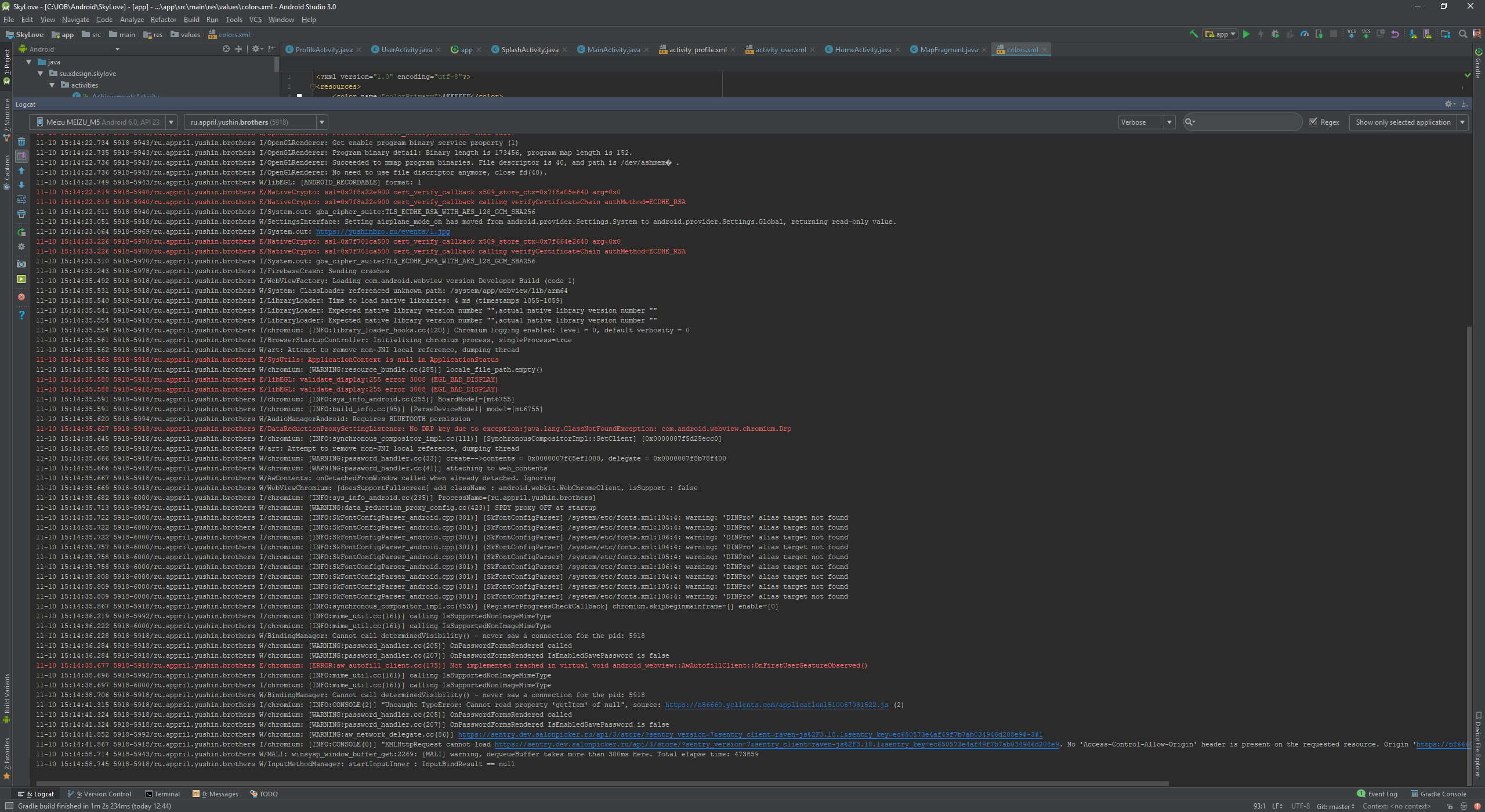Open the yushinbro.ru events link in logcat
Viewport: 1485px width, 812px height.
click(x=383, y=231)
